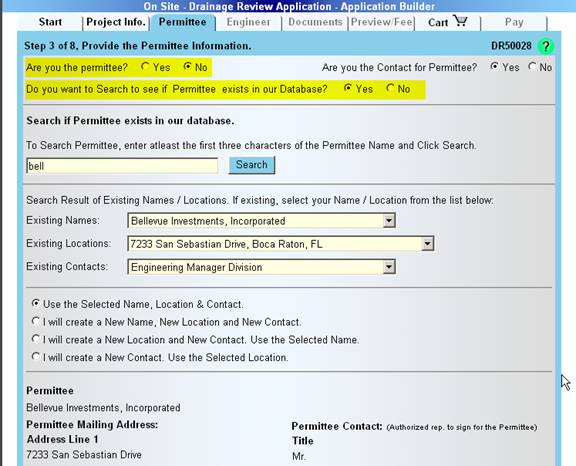Expand the Existing Names dropdown

coord(389,221)
